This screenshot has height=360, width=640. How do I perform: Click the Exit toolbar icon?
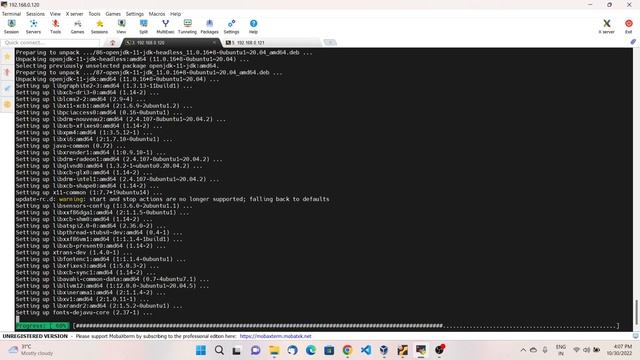tap(629, 27)
